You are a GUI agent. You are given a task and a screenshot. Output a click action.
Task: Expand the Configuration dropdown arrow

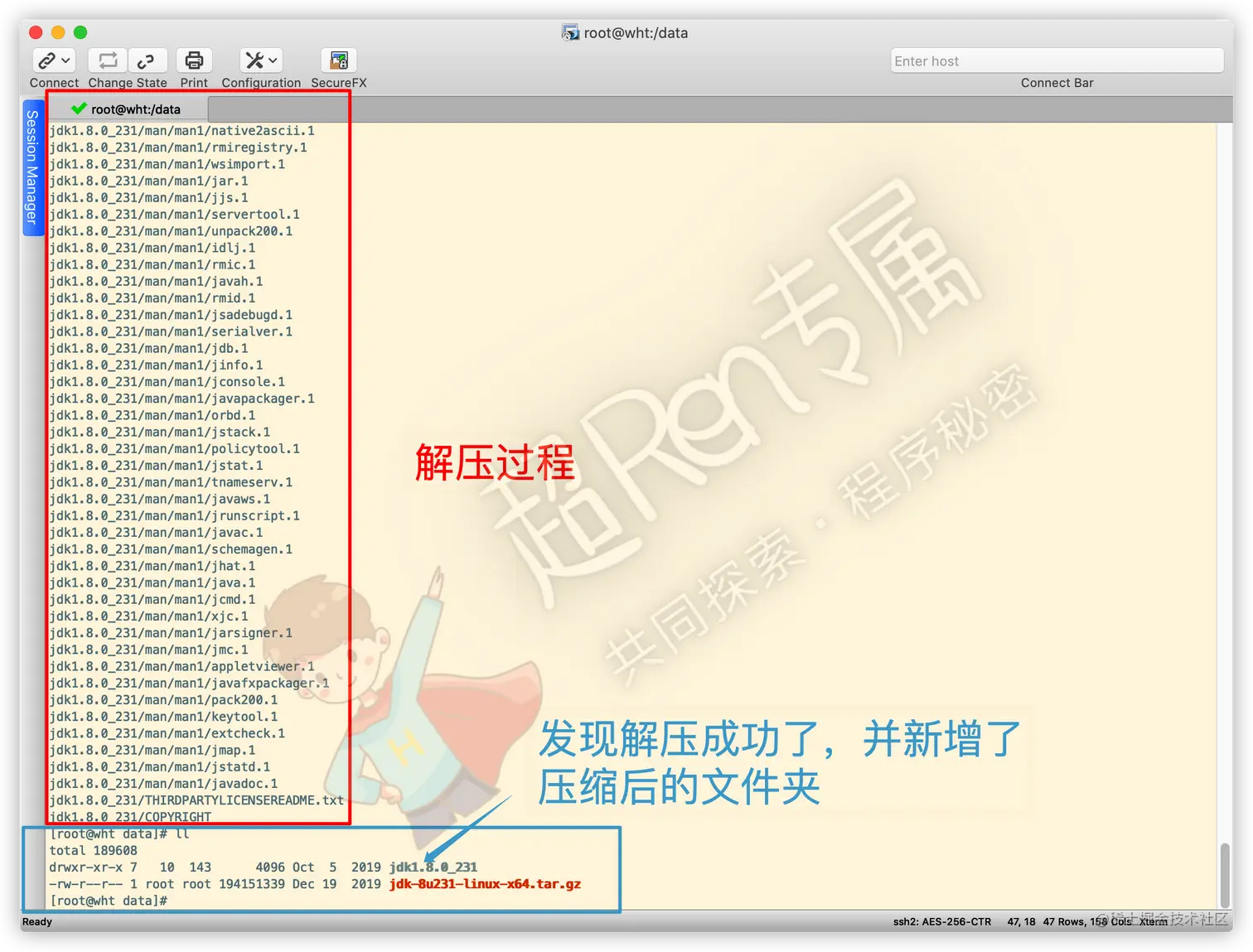tap(273, 60)
